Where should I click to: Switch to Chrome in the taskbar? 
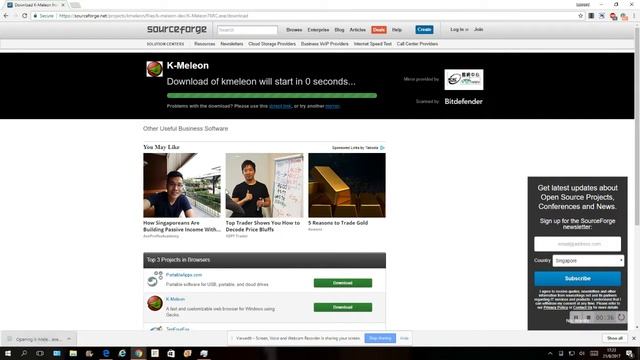tap(138, 353)
